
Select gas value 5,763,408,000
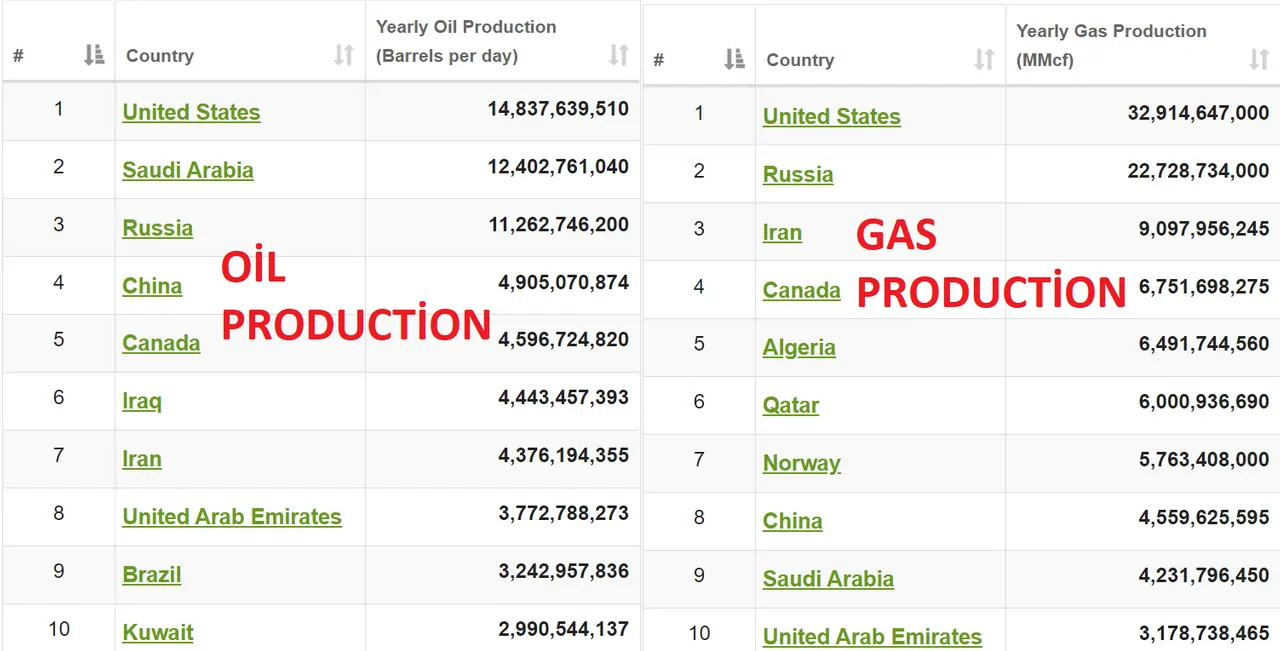1204,460
